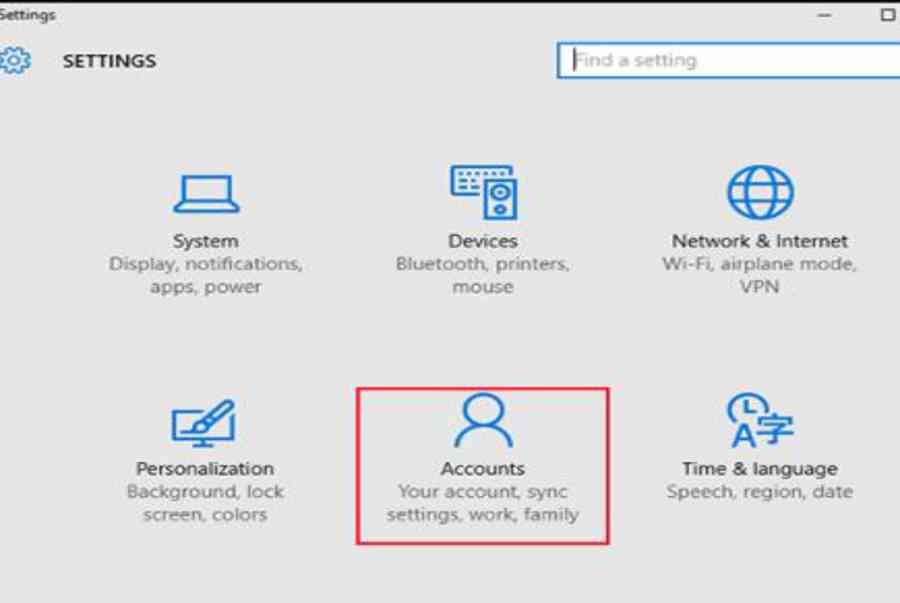Screen dimensions: 900x603
Task: Click 'Display, notifications, apps, power' description
Action: tap(205, 276)
